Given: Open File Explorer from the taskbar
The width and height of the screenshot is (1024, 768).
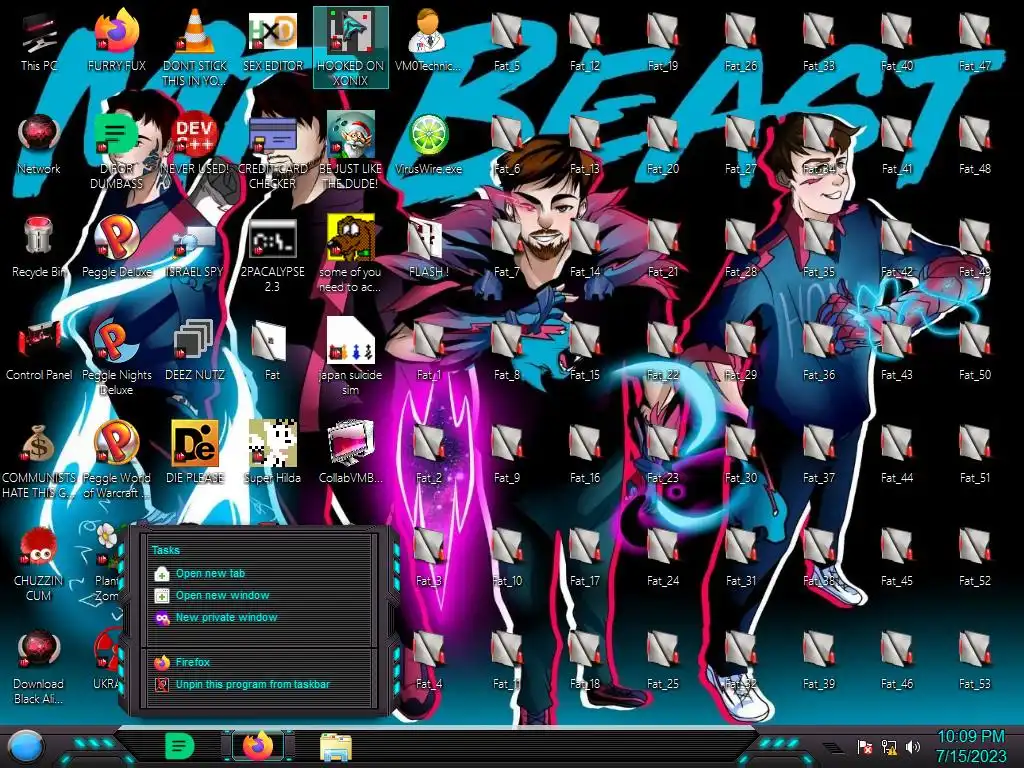Looking at the screenshot, I should (336, 747).
